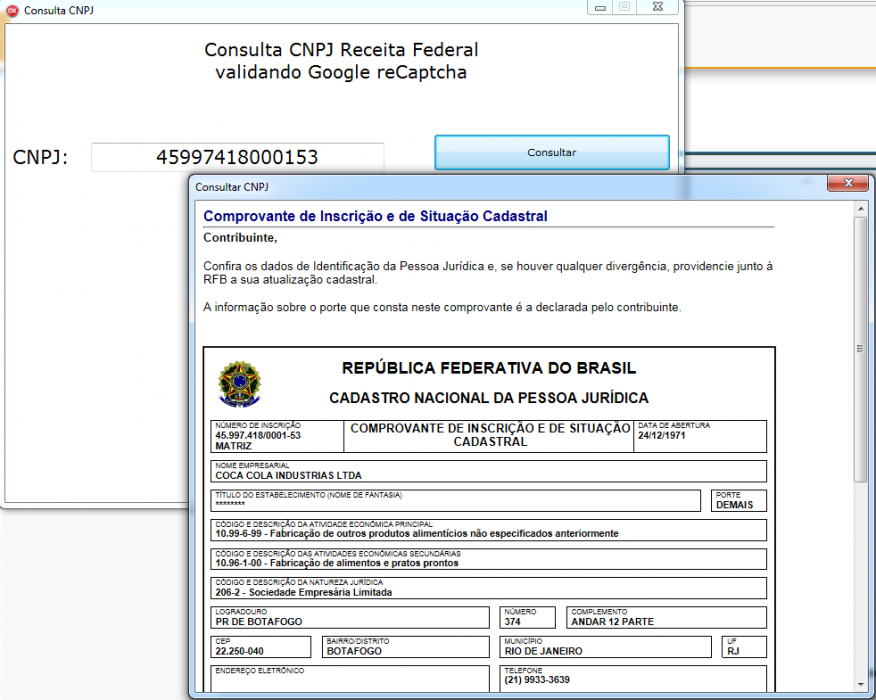This screenshot has width=876, height=700.
Task: Click the street value PR DE BOTAFOGO
Action: point(259,621)
